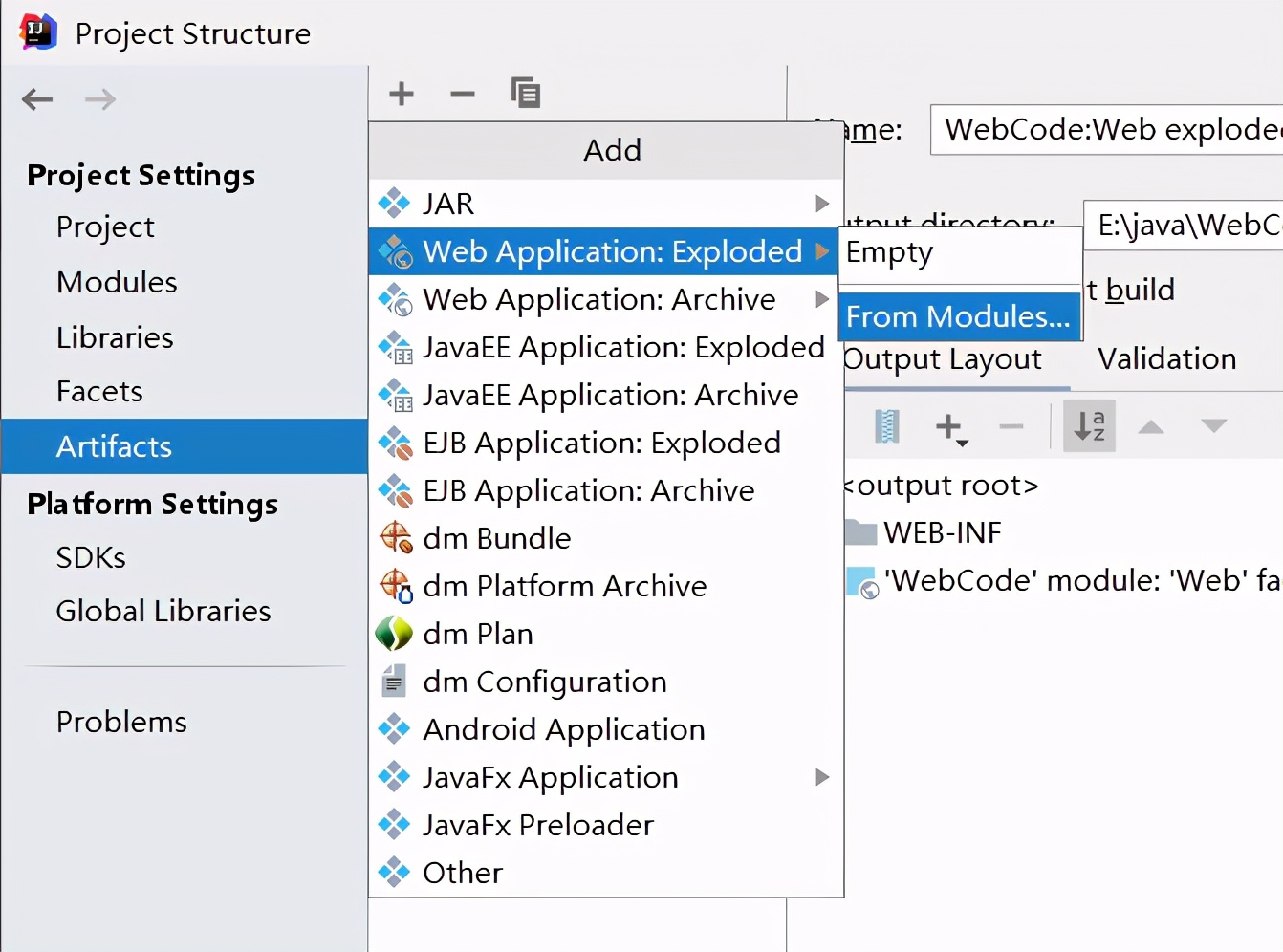Screen dimensions: 1283x952
Task: Select Artifacts in the sidebar
Action: [x=185, y=446]
